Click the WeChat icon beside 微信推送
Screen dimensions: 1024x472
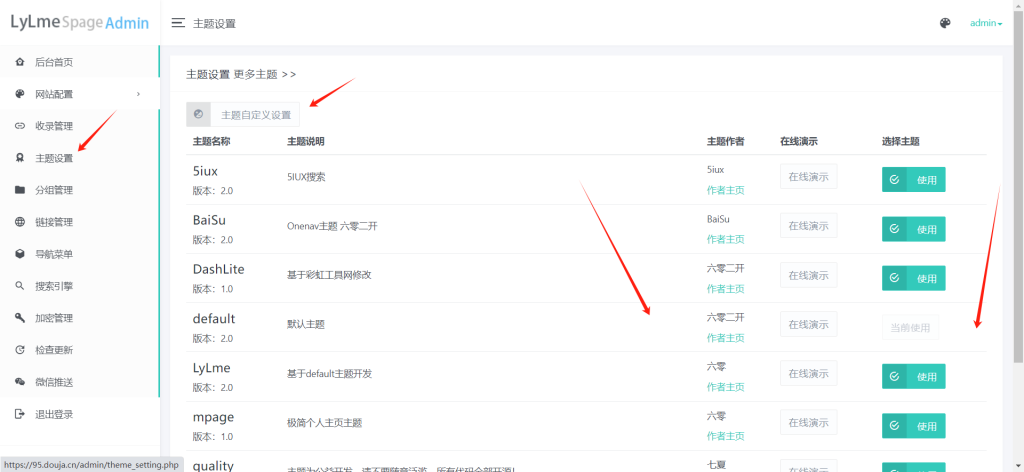20,382
